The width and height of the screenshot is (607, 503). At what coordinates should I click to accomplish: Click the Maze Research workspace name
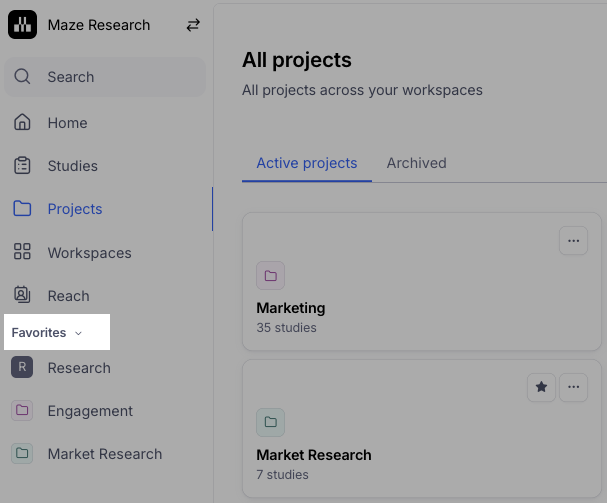pyautogui.click(x=99, y=25)
